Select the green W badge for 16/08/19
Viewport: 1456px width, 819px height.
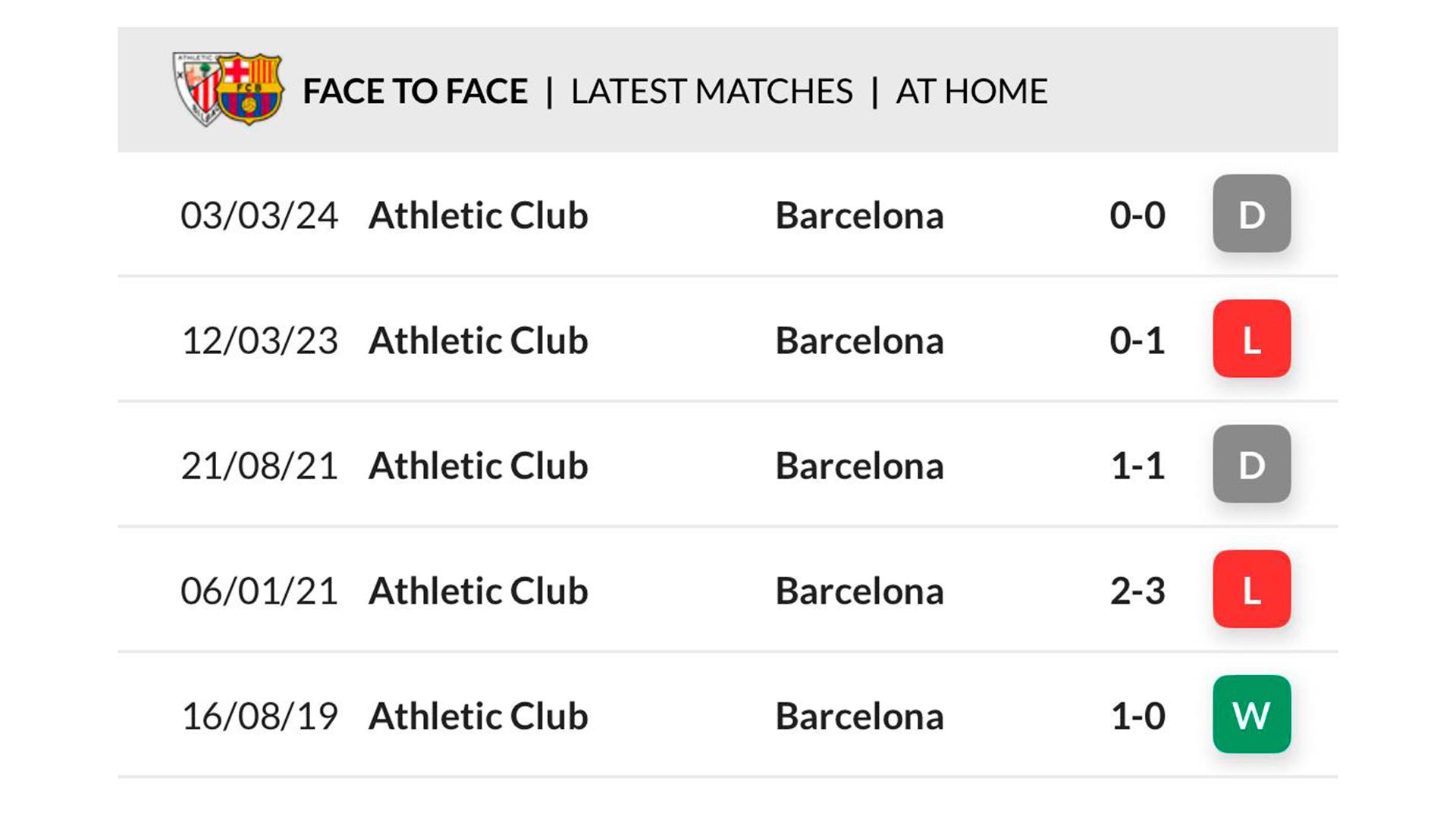click(1251, 714)
